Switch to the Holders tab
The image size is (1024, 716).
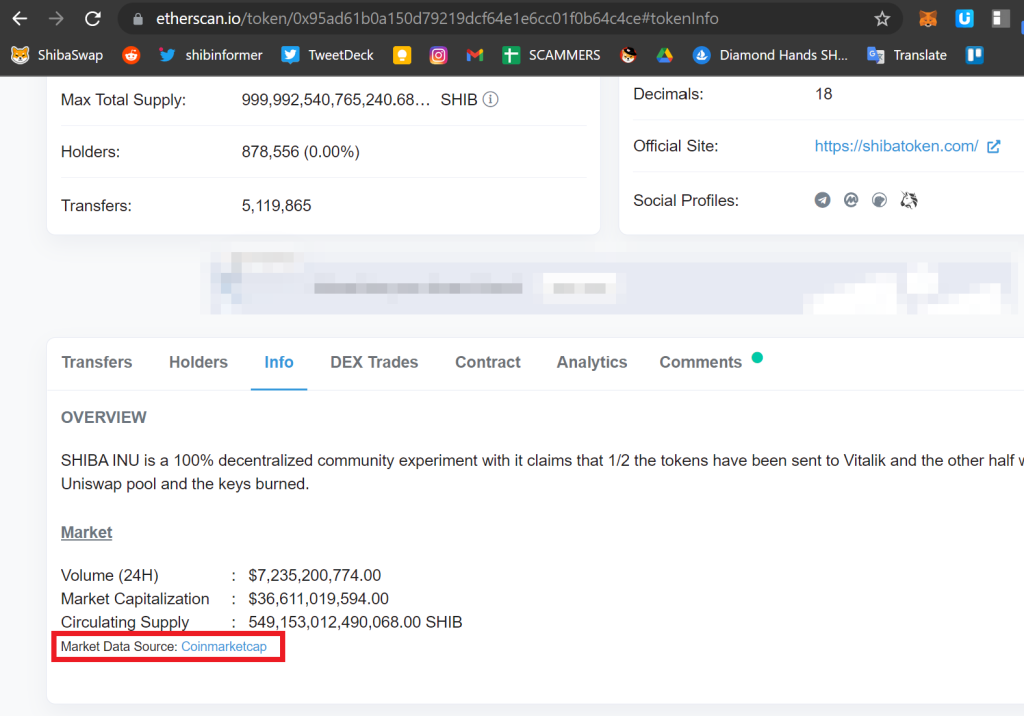point(199,362)
